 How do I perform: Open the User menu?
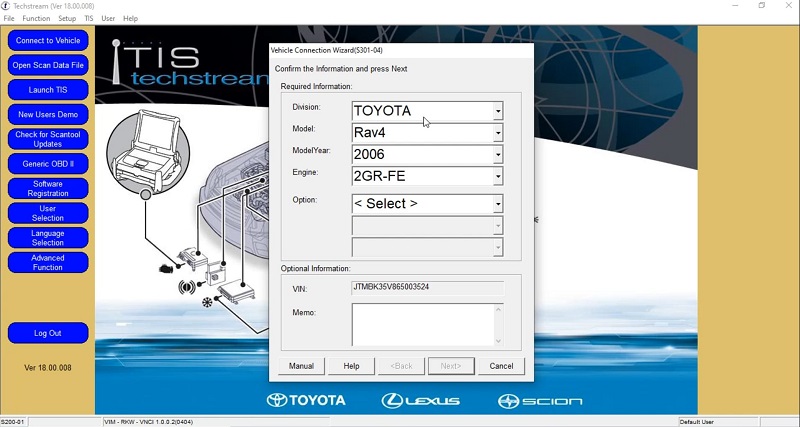tap(108, 18)
